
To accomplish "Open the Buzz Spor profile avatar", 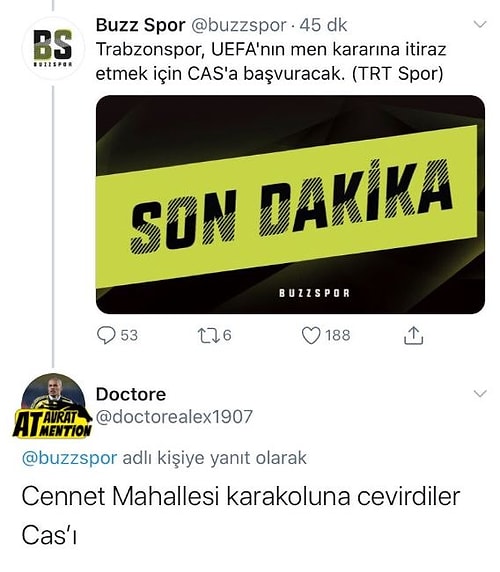I will 53,49.
